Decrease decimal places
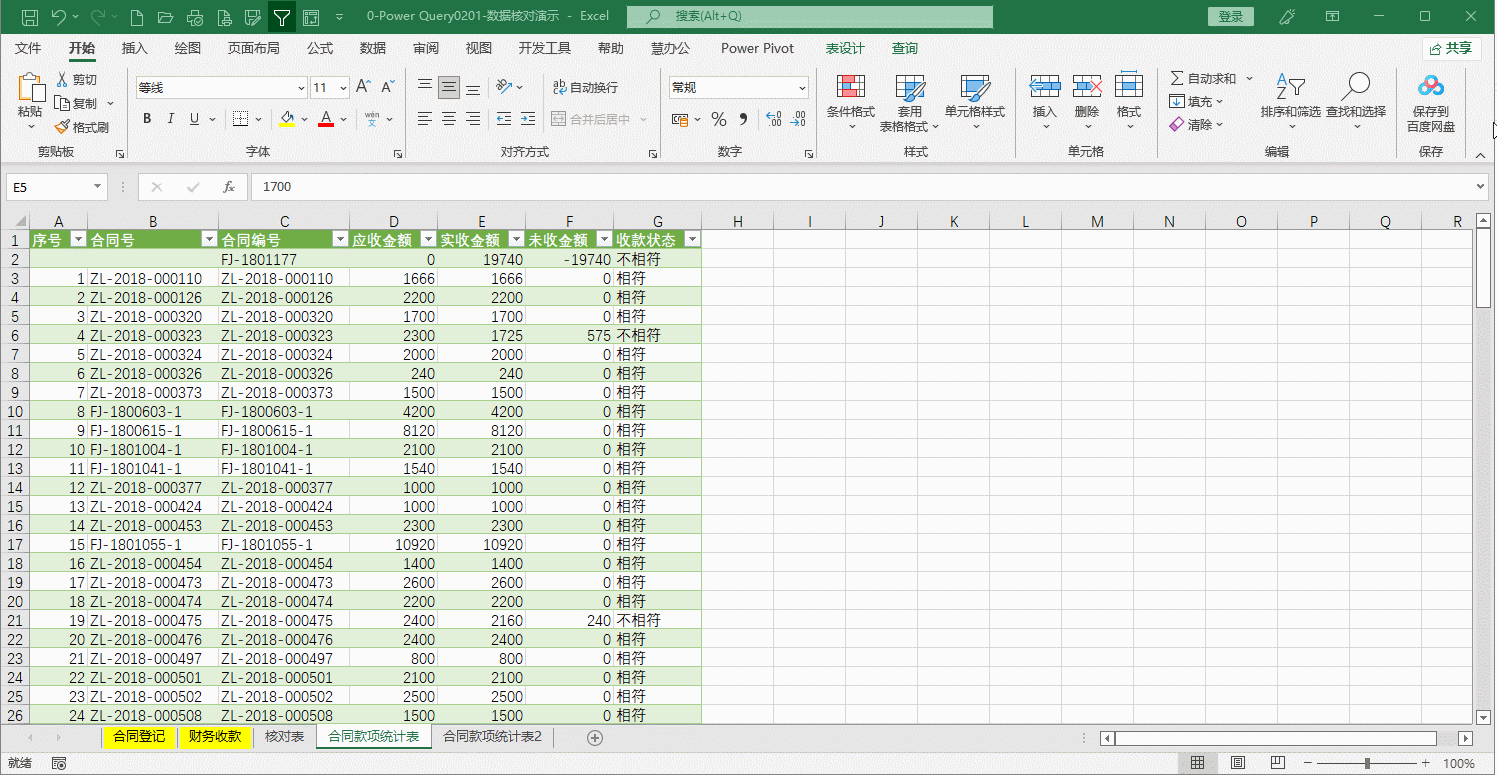This screenshot has width=1497, height=775. coord(797,119)
